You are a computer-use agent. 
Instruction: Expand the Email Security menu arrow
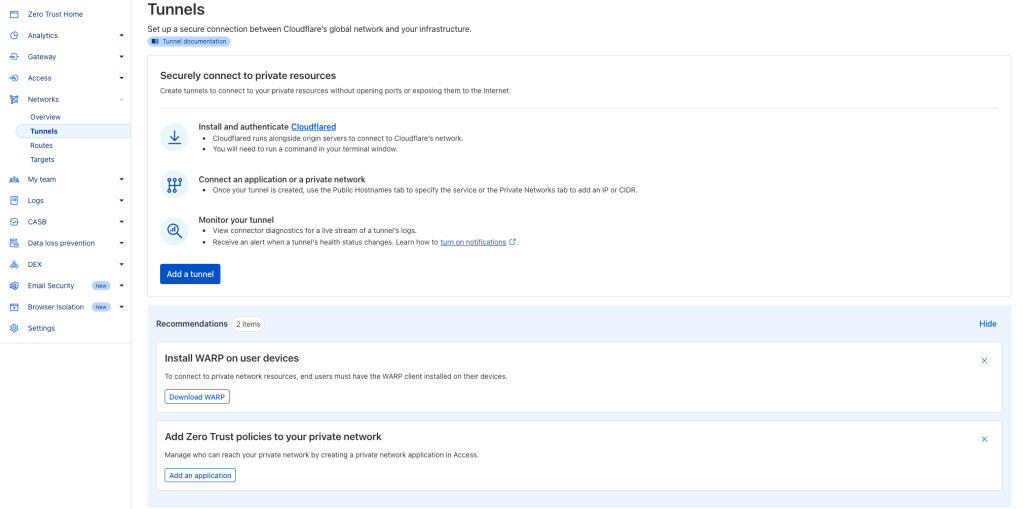(x=121, y=286)
